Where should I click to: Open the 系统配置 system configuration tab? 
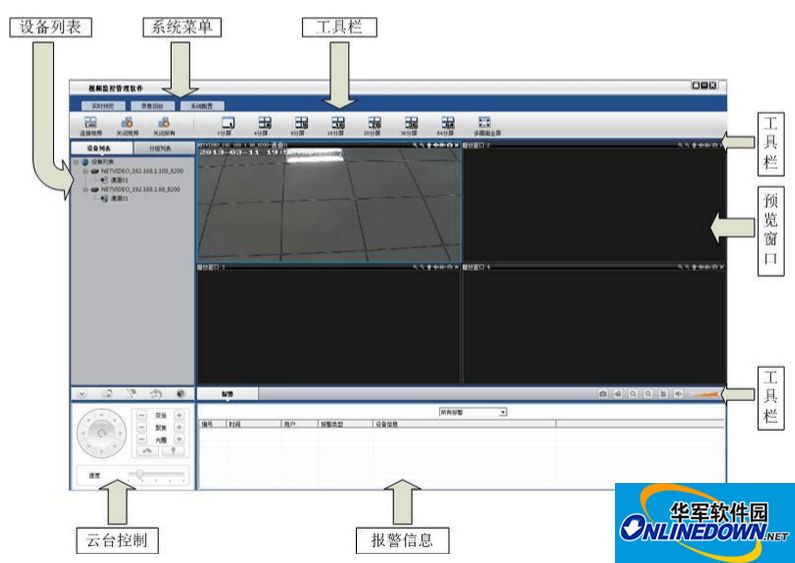point(202,104)
